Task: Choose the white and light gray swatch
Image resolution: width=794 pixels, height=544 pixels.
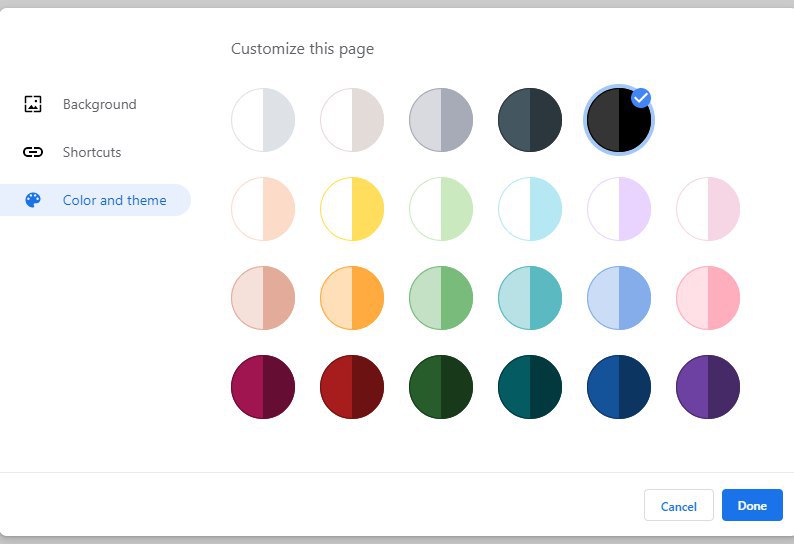Action: point(263,120)
